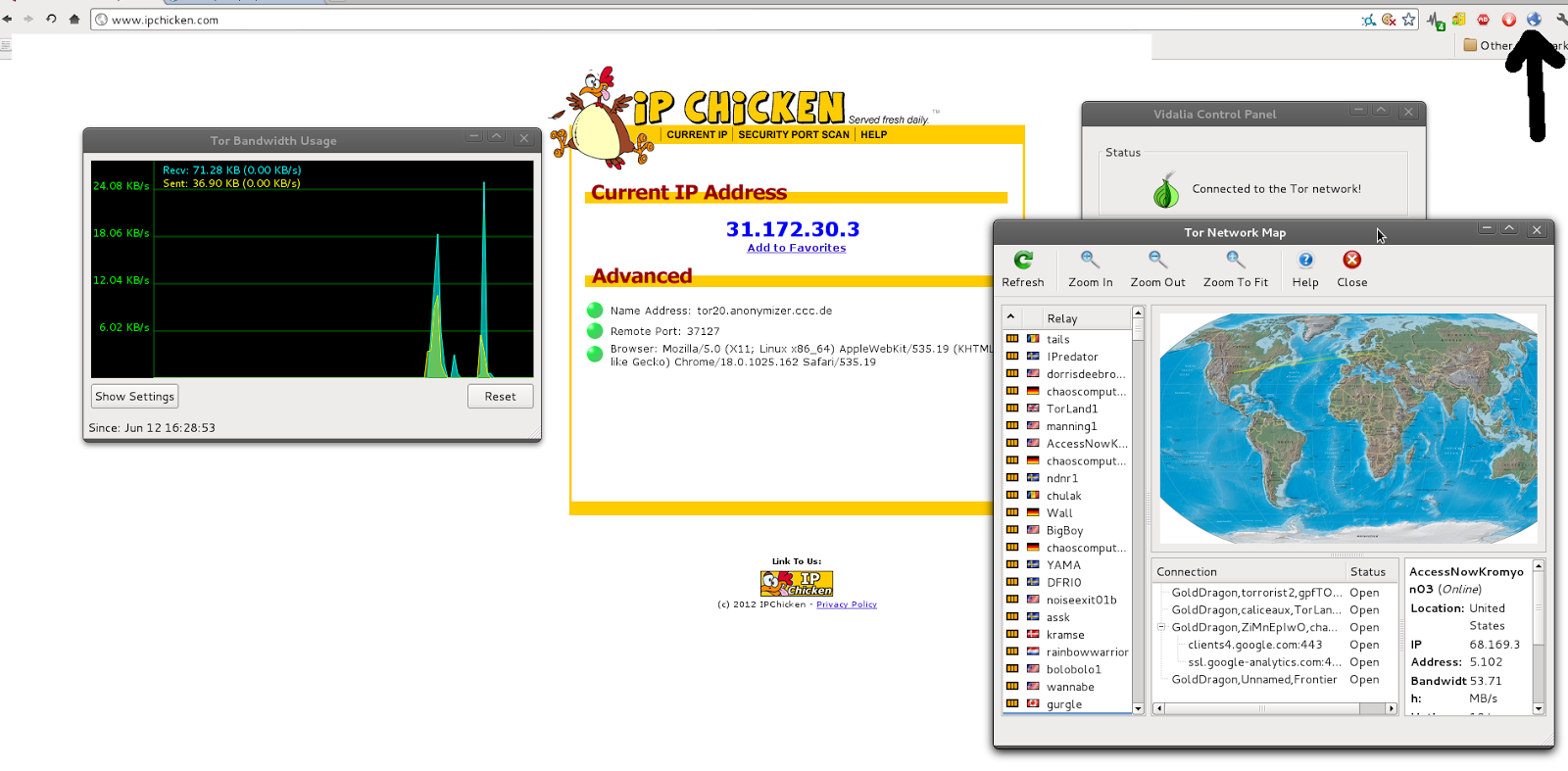Click the world map in Tor Network Map
1568x771 pixels.
click(x=1348, y=428)
